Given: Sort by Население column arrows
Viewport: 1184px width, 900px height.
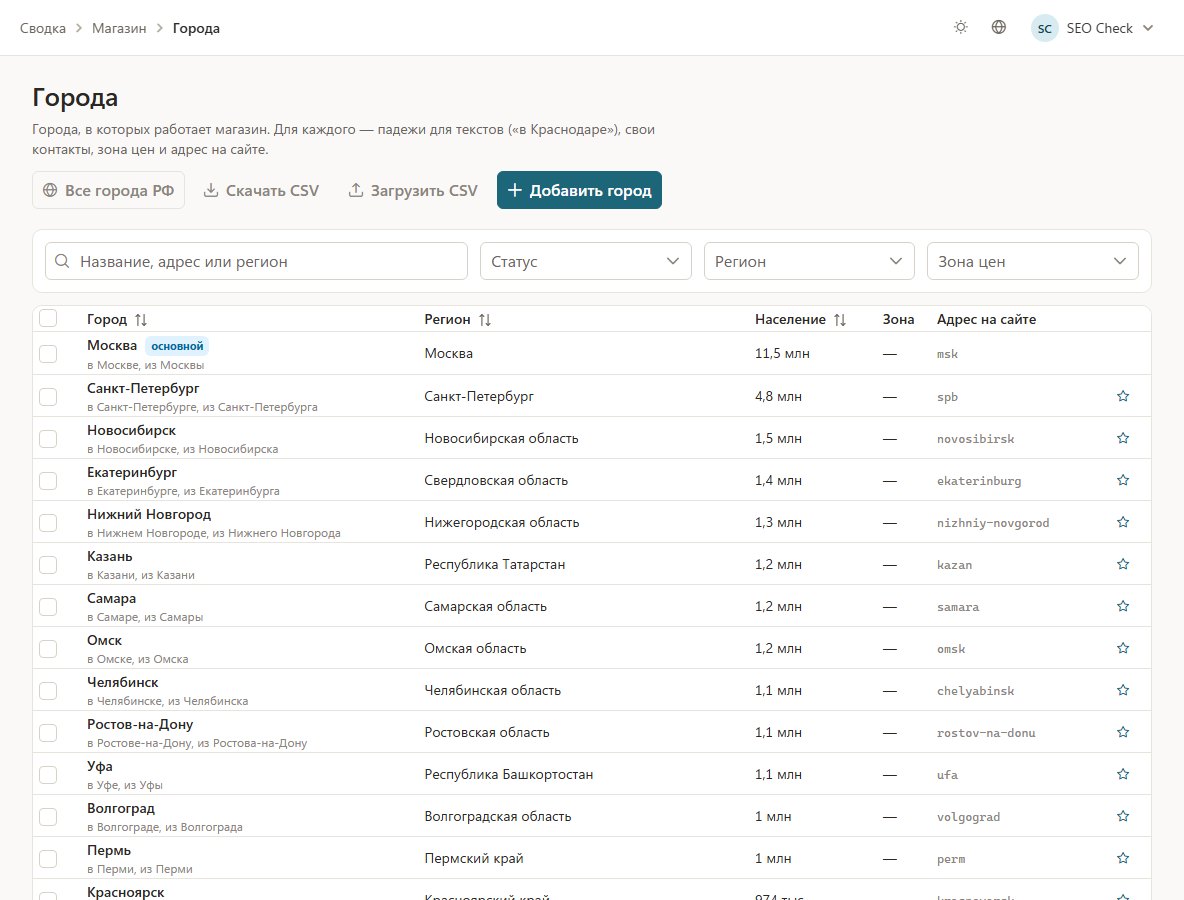Looking at the screenshot, I should tap(840, 320).
